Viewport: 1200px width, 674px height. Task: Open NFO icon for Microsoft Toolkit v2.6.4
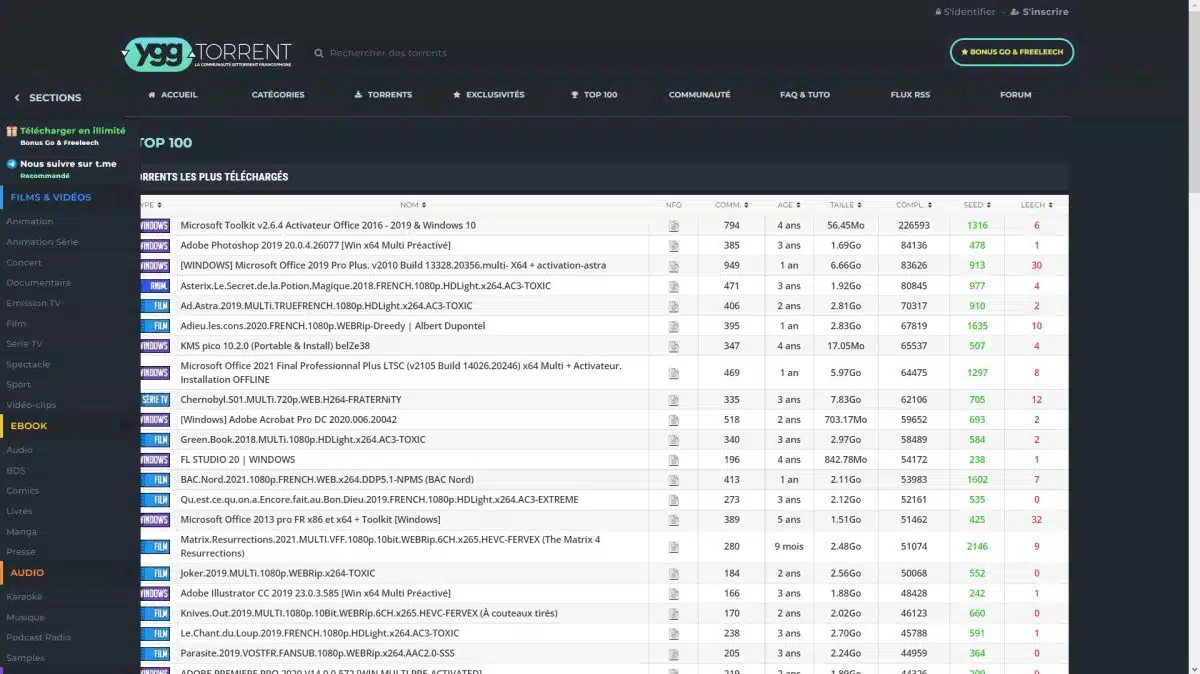coord(674,226)
